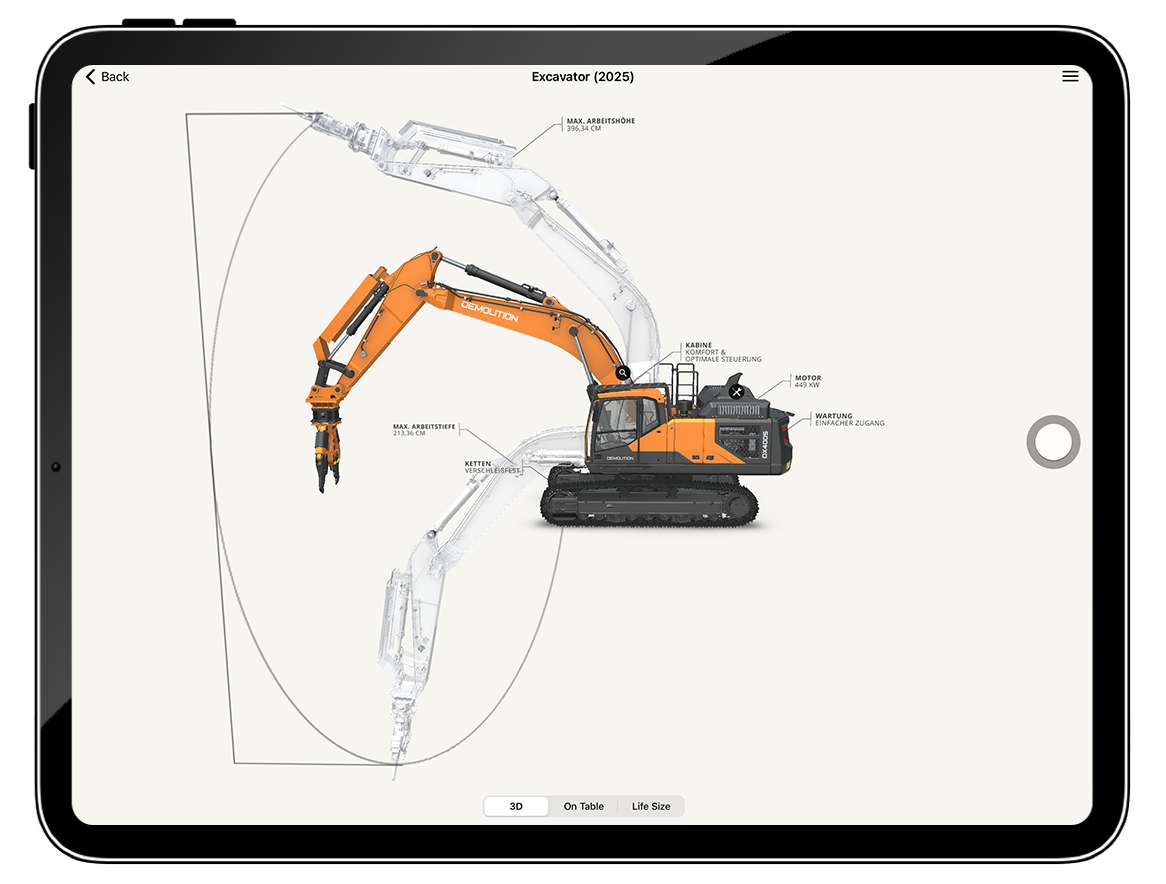Image resolution: width=1166 pixels, height=884 pixels.
Task: Select the 3D view mode
Action: point(516,806)
